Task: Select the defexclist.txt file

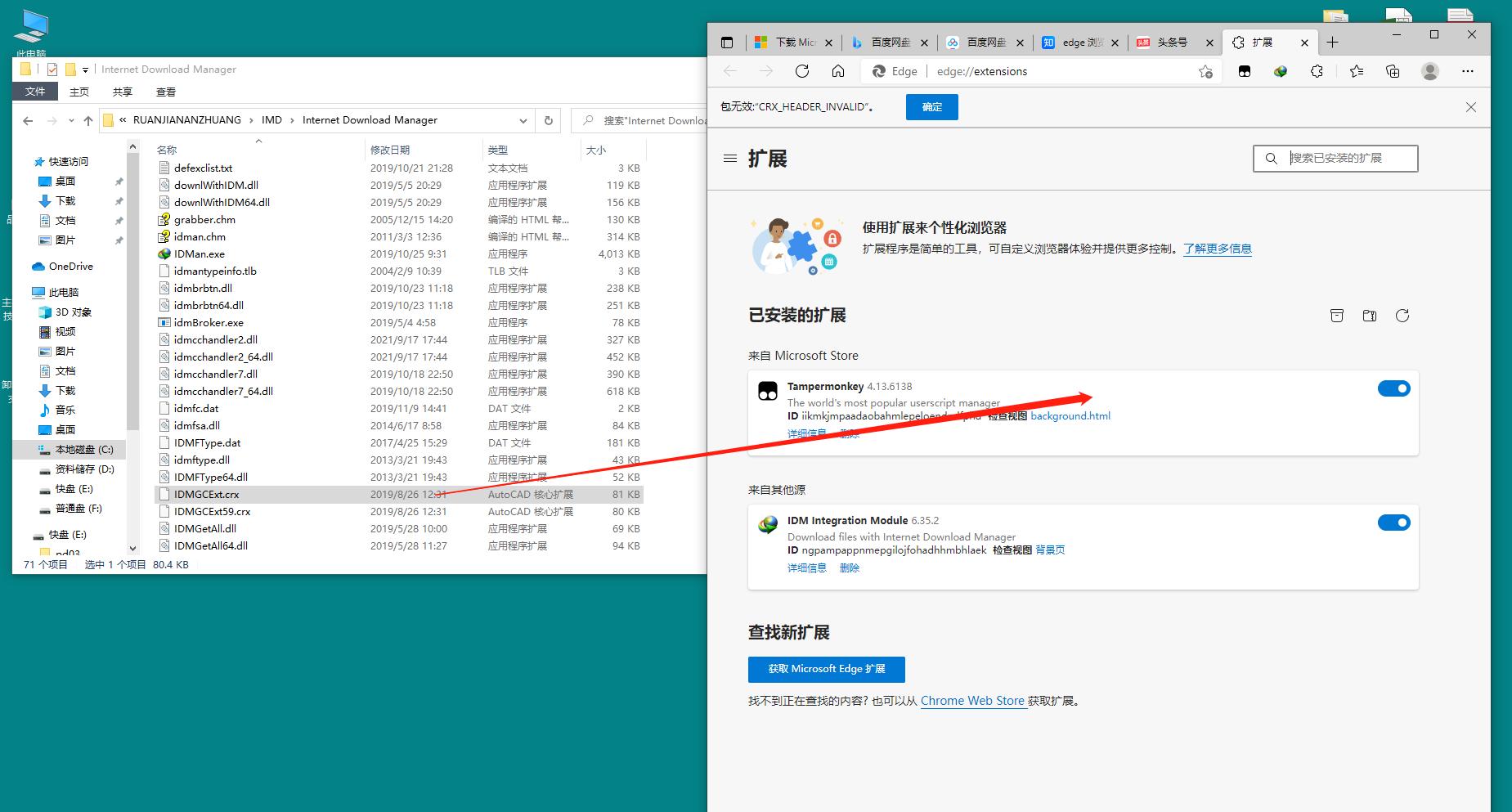Action: [x=203, y=168]
